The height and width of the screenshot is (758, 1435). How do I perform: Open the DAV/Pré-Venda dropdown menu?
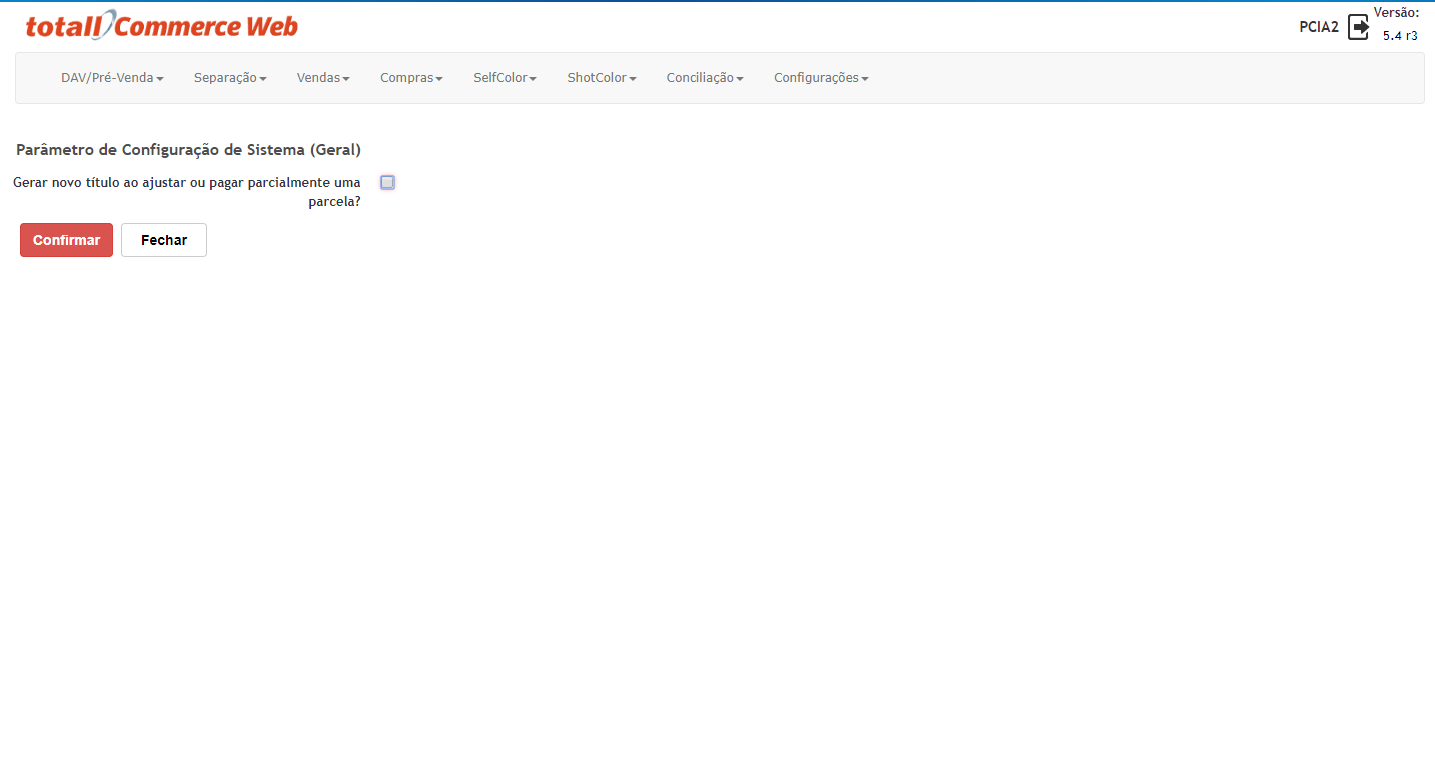[112, 78]
